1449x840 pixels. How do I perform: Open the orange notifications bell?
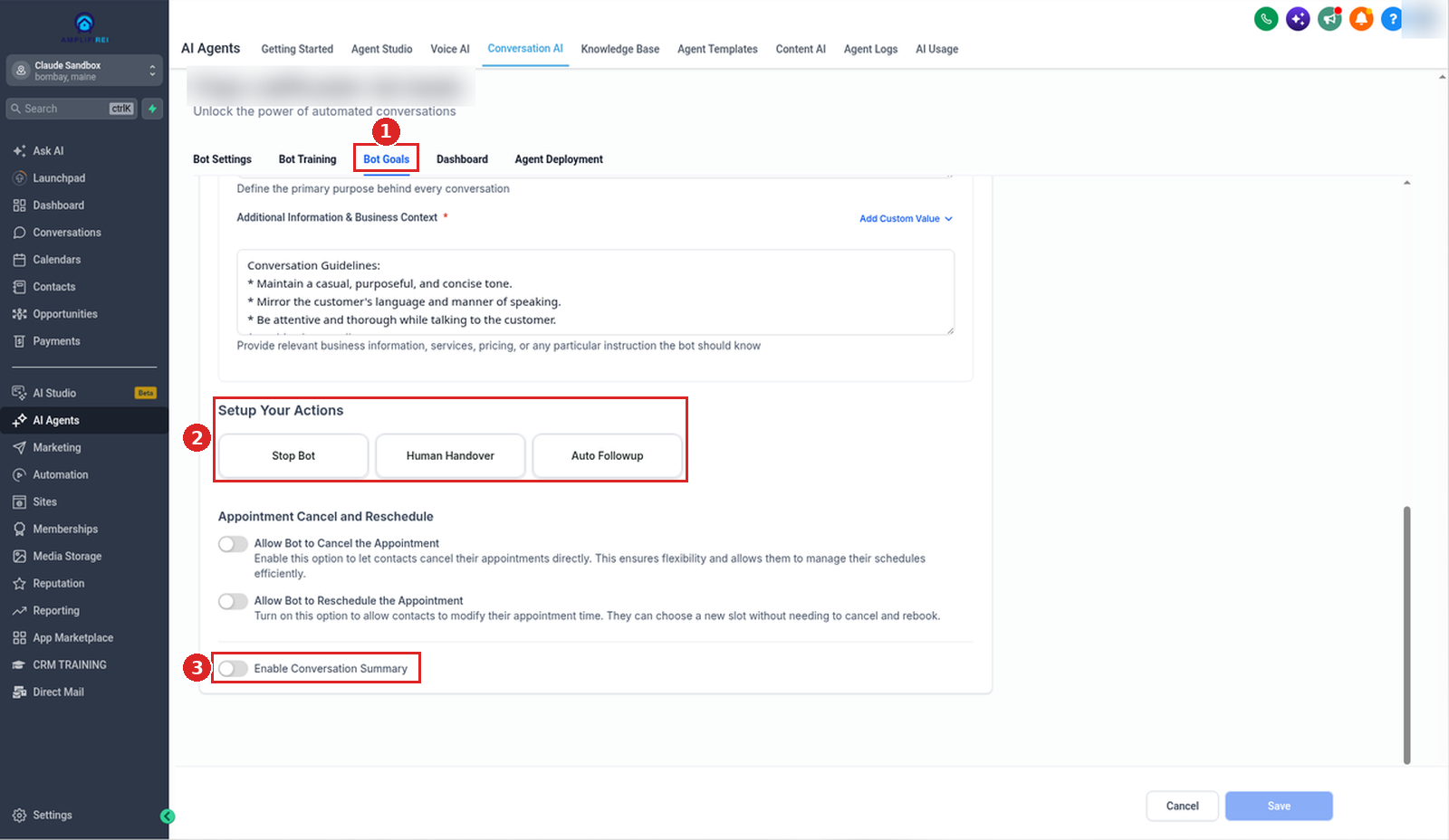point(1361,19)
